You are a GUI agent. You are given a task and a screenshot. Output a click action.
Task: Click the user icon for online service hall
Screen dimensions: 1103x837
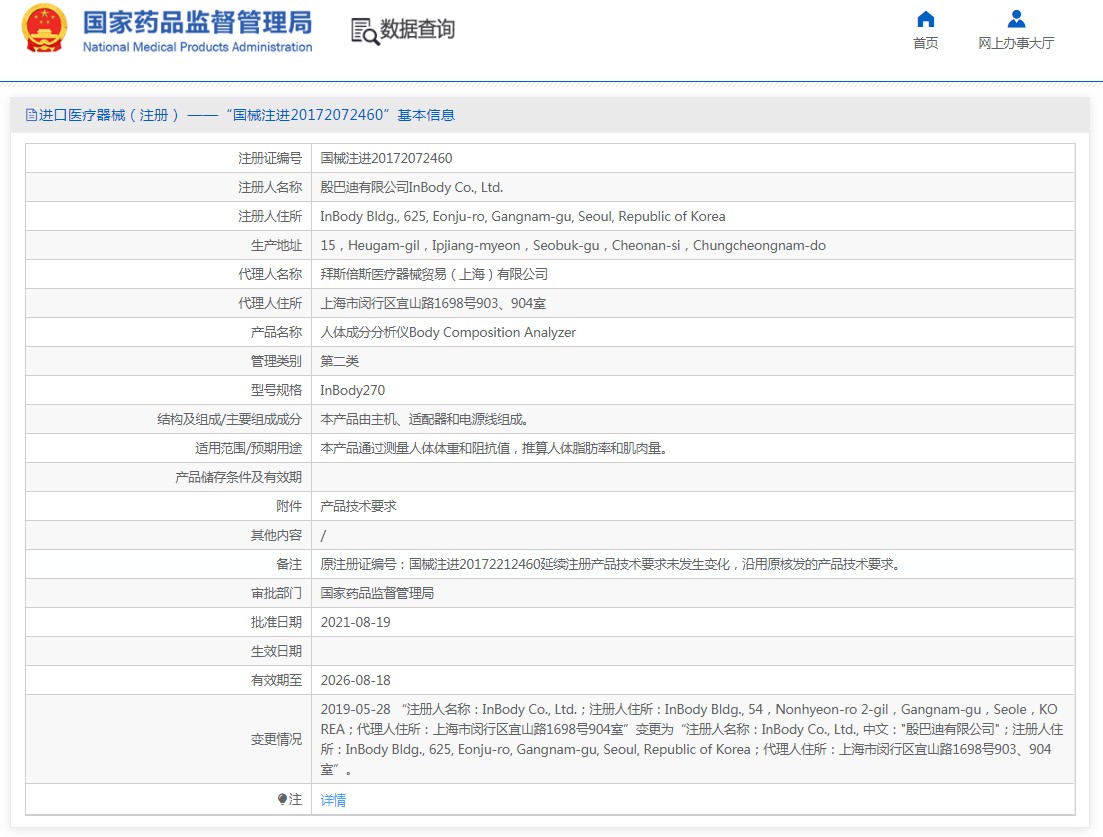point(1015,19)
